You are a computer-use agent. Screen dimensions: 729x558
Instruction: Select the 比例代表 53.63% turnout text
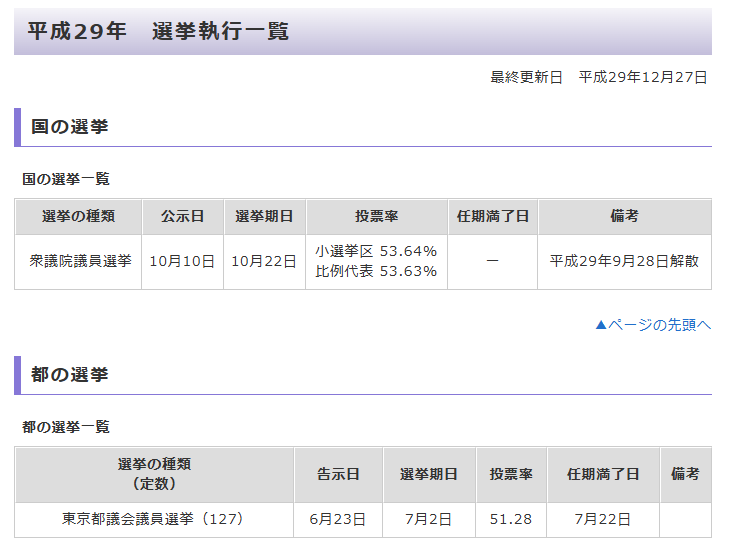click(x=376, y=271)
